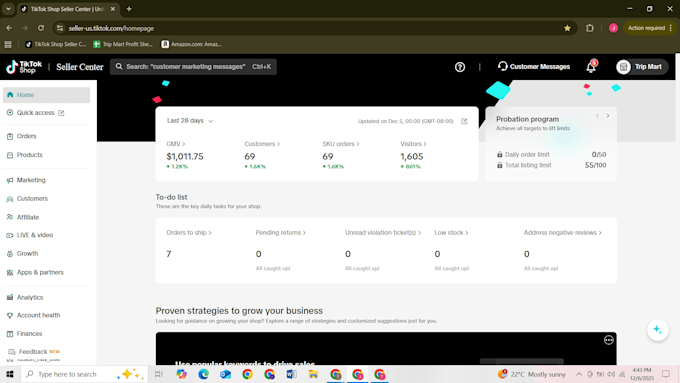The width and height of the screenshot is (680, 383).
Task: Open the Windows Start menu
Action: point(10,374)
